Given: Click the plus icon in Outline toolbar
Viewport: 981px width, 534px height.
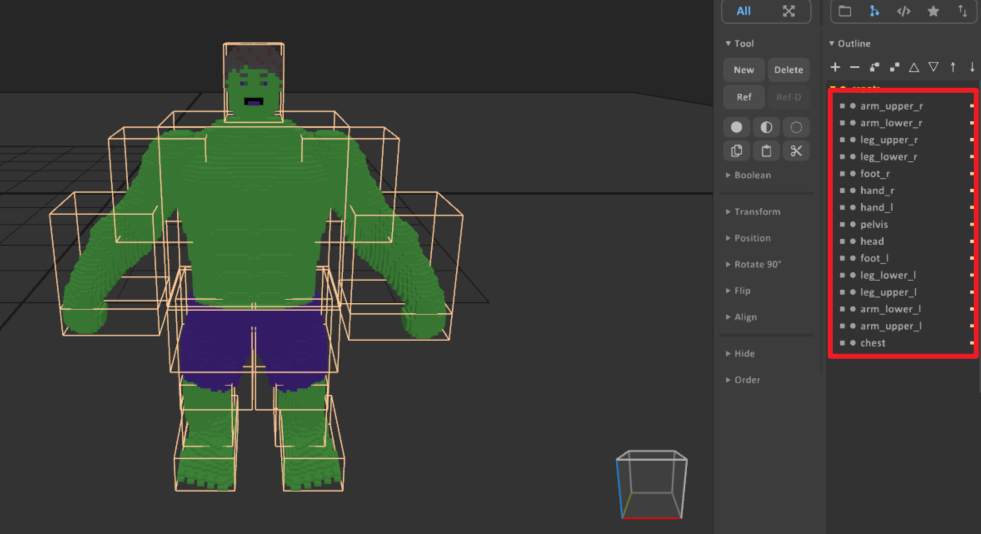Looking at the screenshot, I should point(835,67).
